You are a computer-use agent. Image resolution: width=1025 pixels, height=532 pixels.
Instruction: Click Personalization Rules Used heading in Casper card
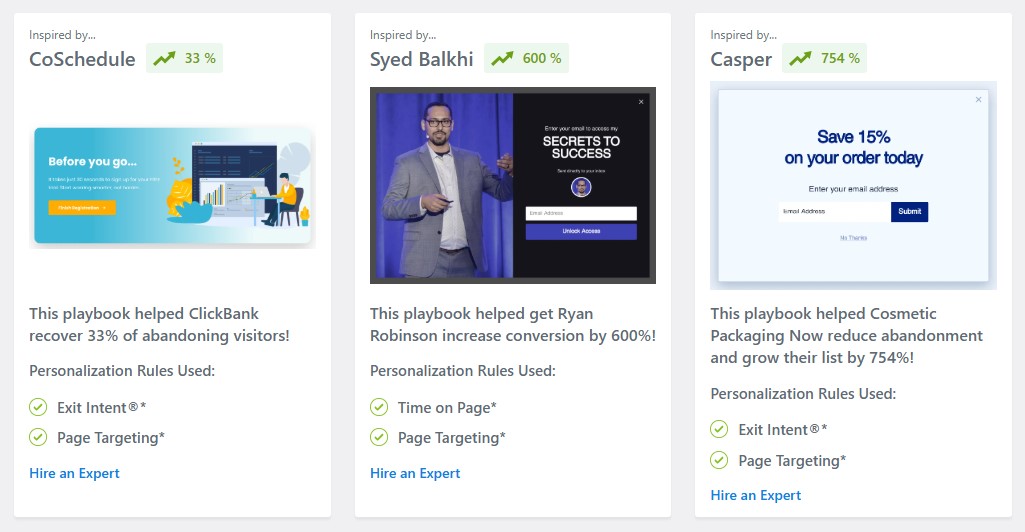pyautogui.click(x=803, y=393)
